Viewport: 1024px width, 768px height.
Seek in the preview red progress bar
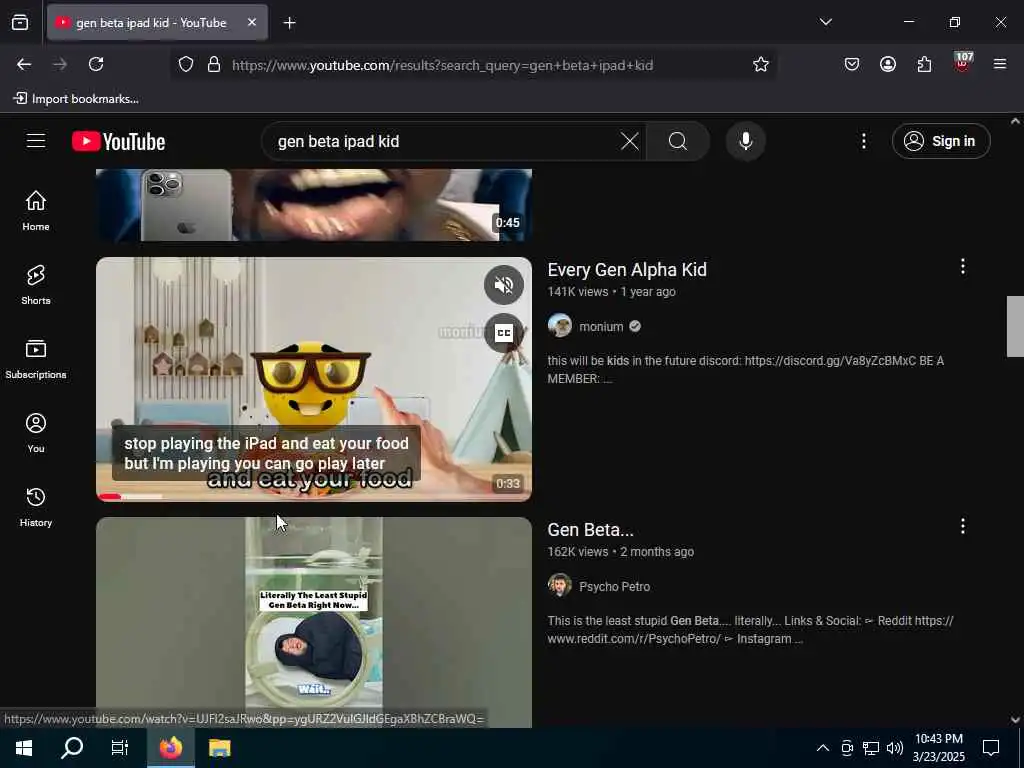point(313,497)
